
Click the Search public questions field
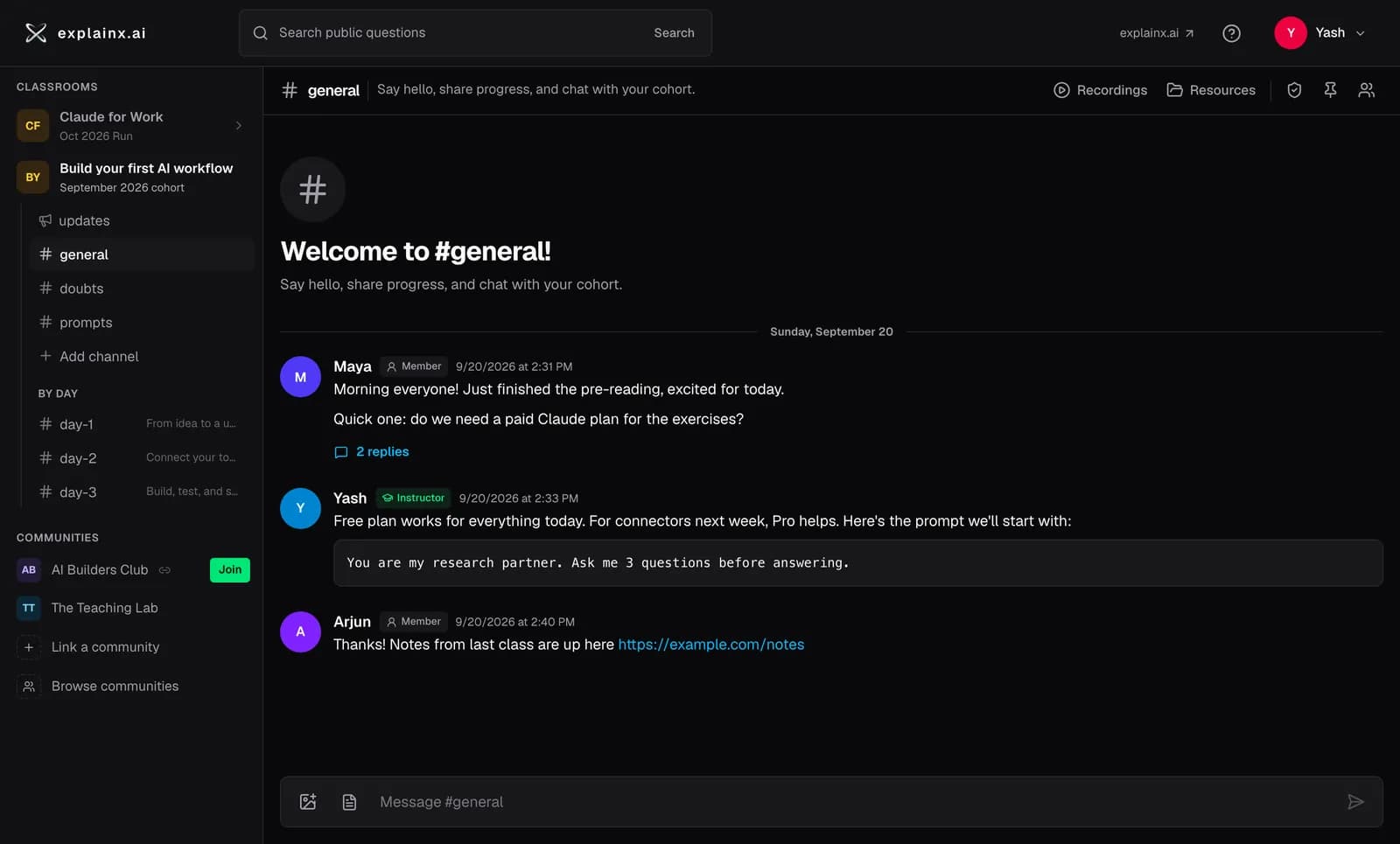pyautogui.click(x=475, y=33)
